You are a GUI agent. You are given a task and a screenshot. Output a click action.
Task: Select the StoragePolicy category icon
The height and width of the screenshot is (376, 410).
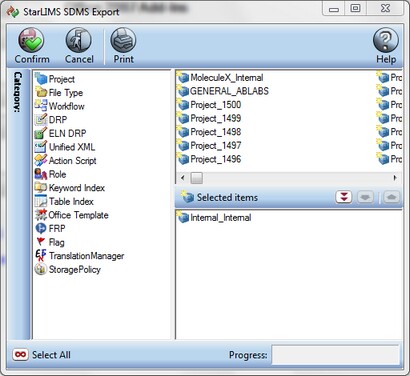[41, 269]
